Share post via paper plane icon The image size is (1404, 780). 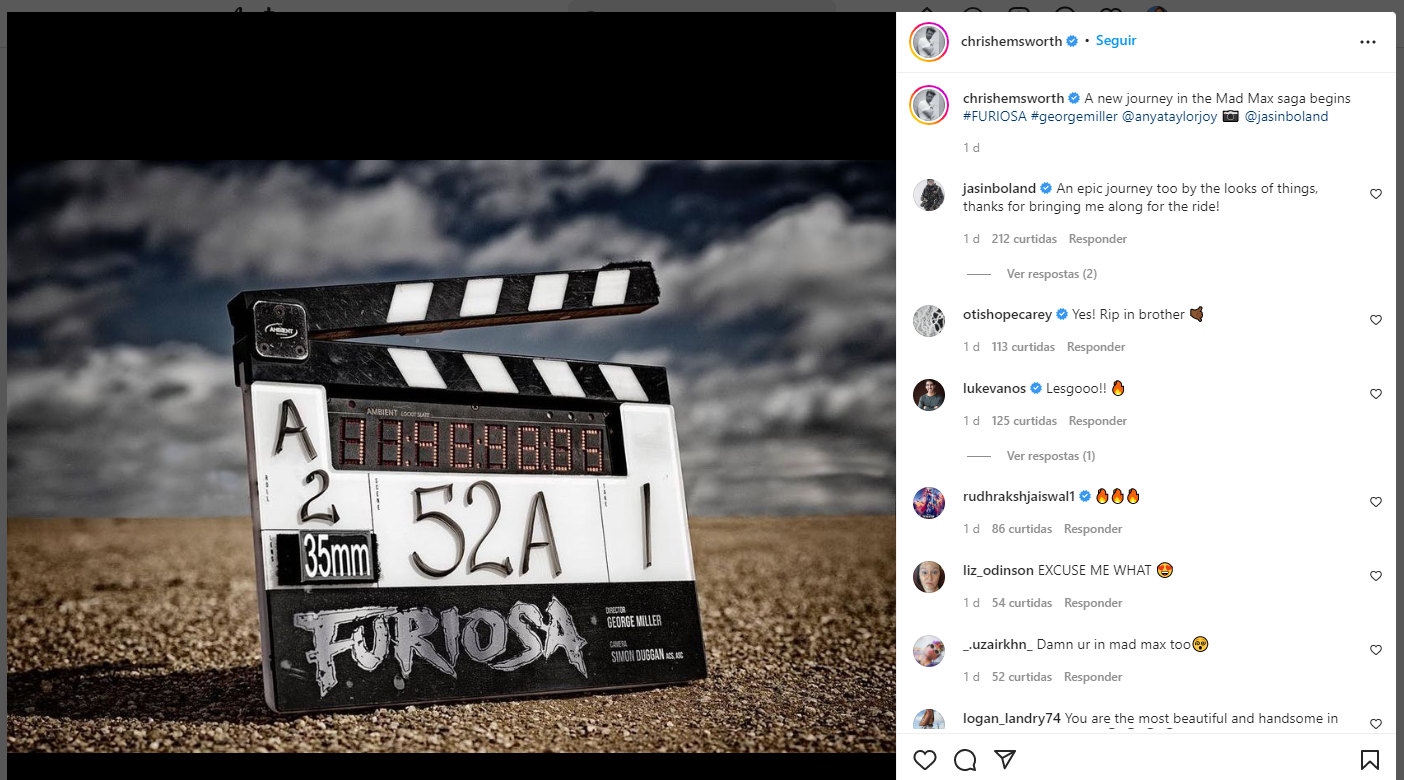tap(1005, 760)
